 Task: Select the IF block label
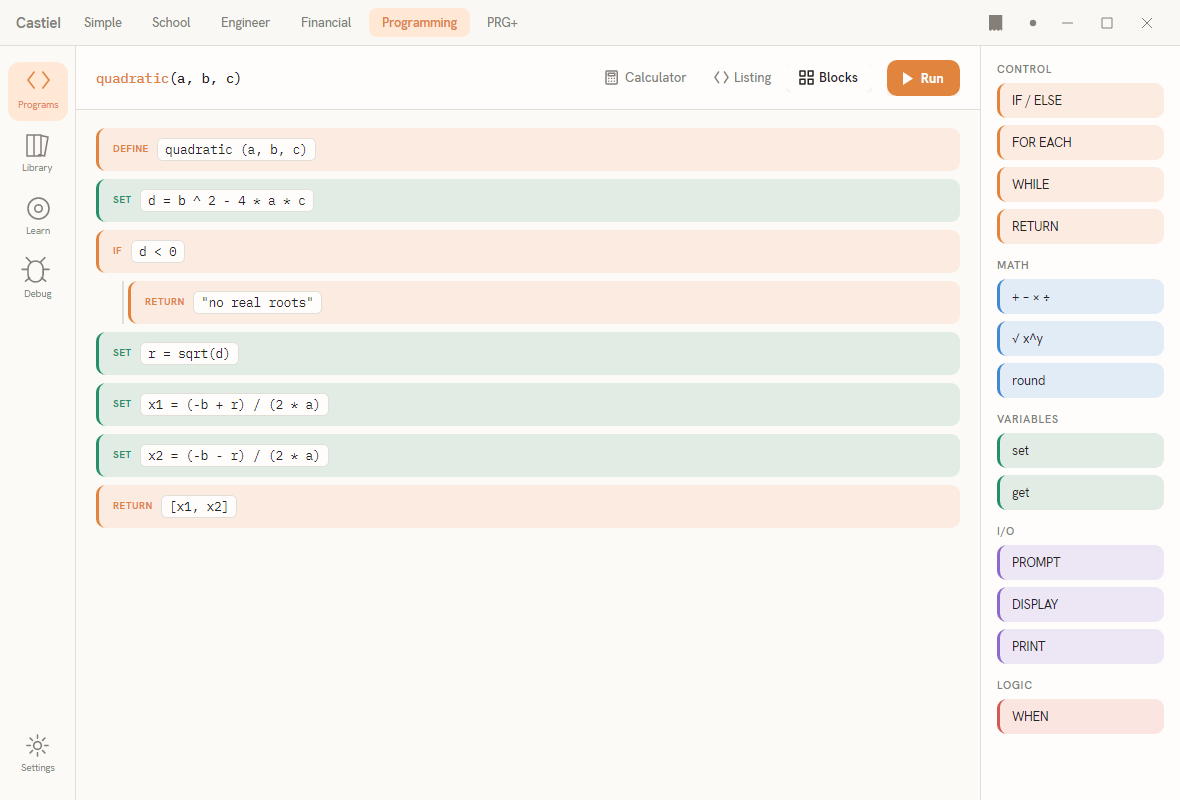117,251
